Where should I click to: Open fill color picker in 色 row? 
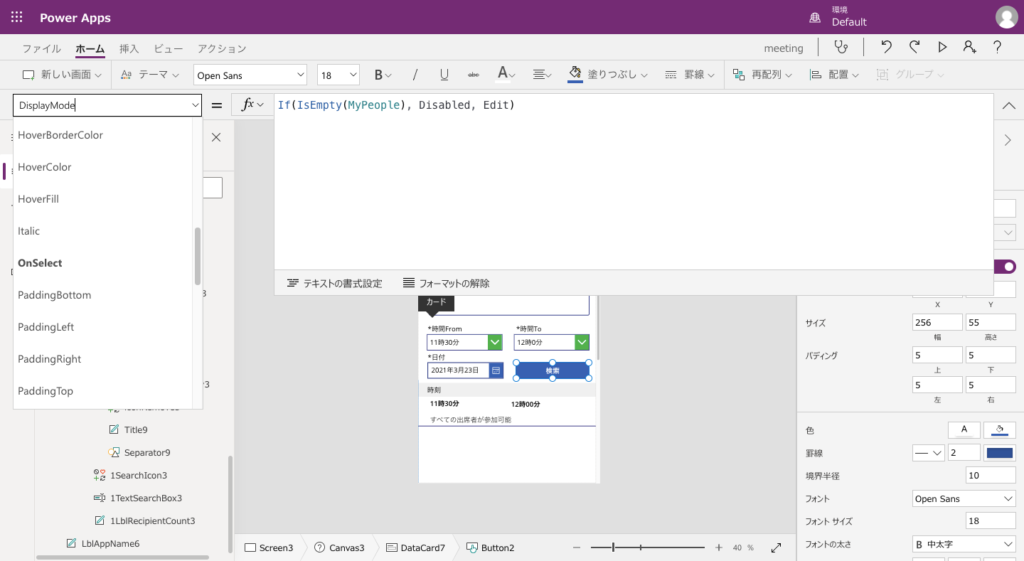tap(999, 430)
